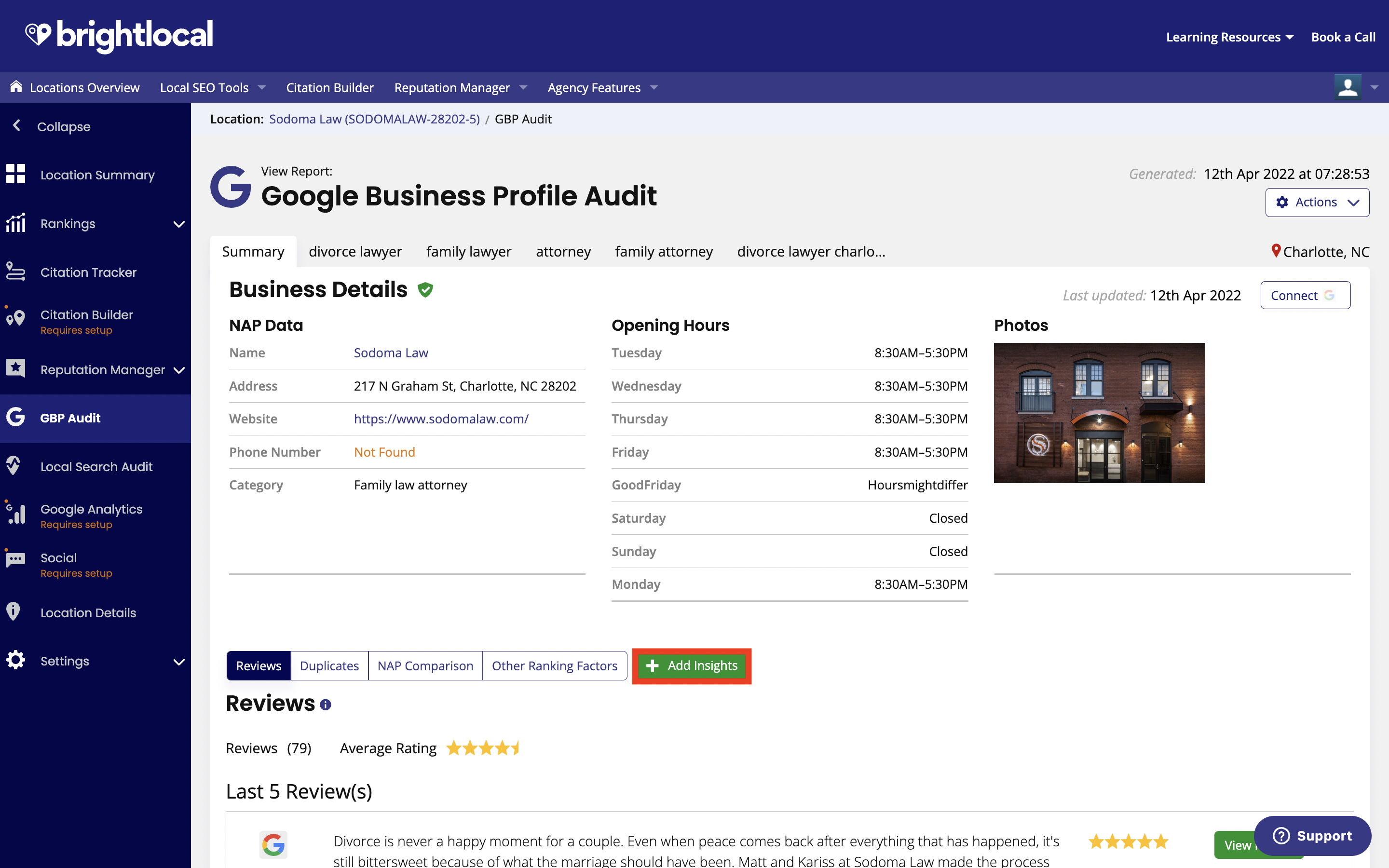Click the Collapse sidebar arrow icon
The image size is (1389, 868).
[x=17, y=126]
